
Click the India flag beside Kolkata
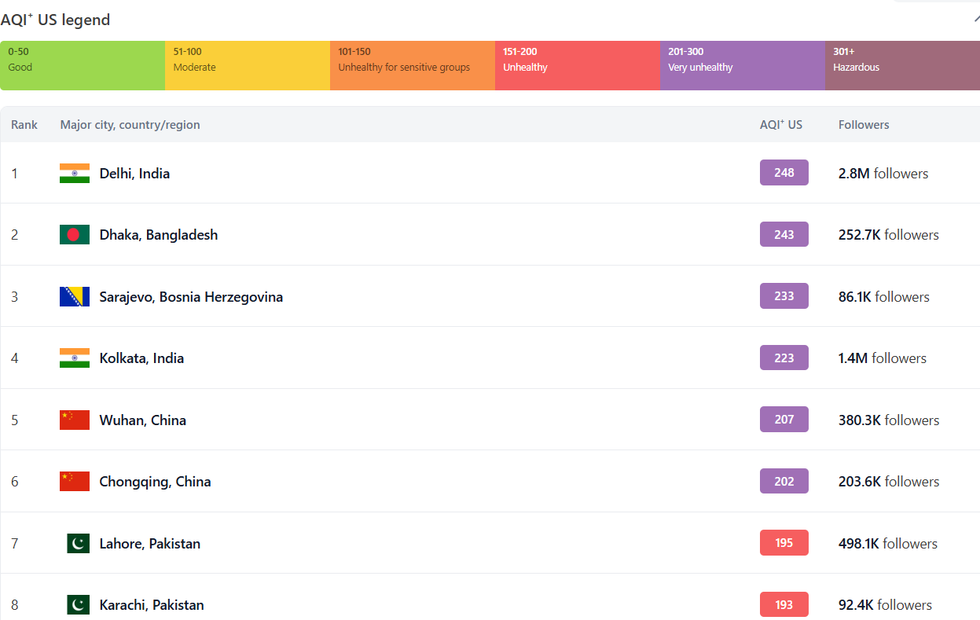[75, 358]
